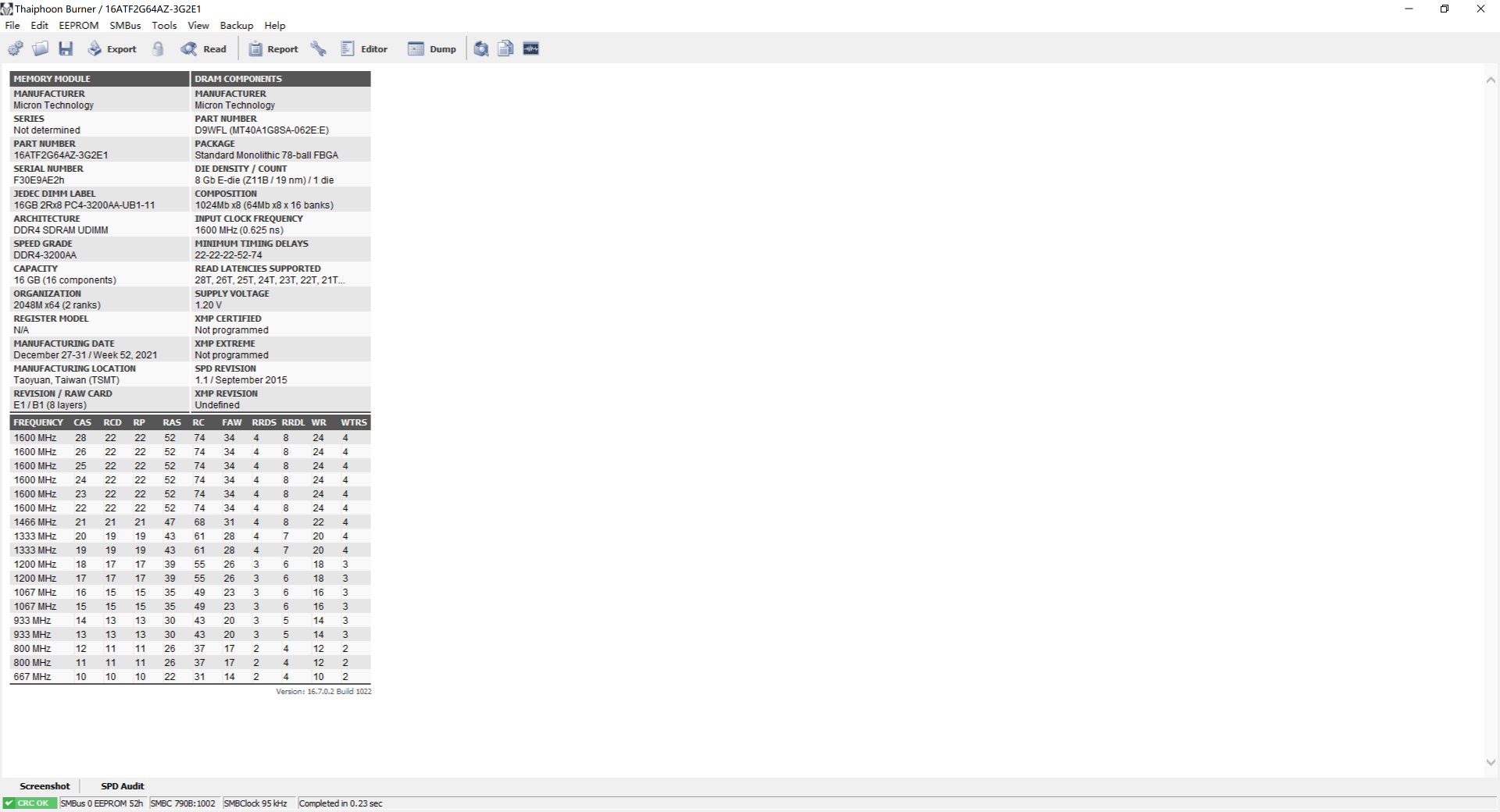The height and width of the screenshot is (812, 1500).
Task: Click the padlock write-protection icon
Action: [158, 48]
